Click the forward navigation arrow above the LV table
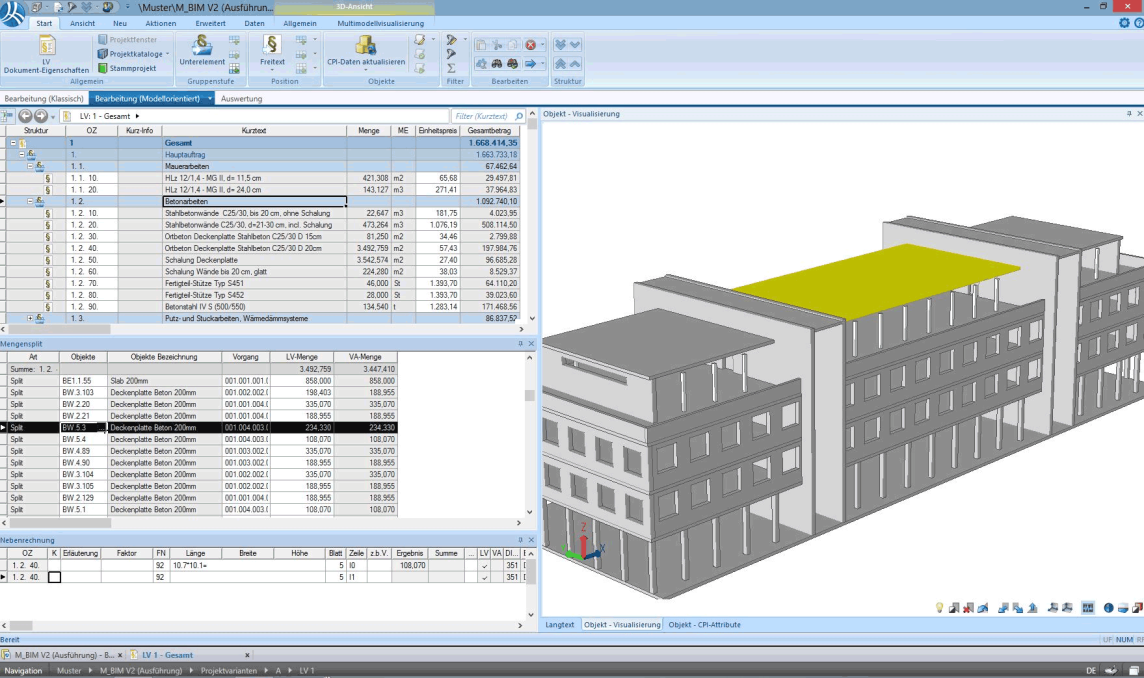Viewport: 1144px width, 678px height. click(x=41, y=116)
